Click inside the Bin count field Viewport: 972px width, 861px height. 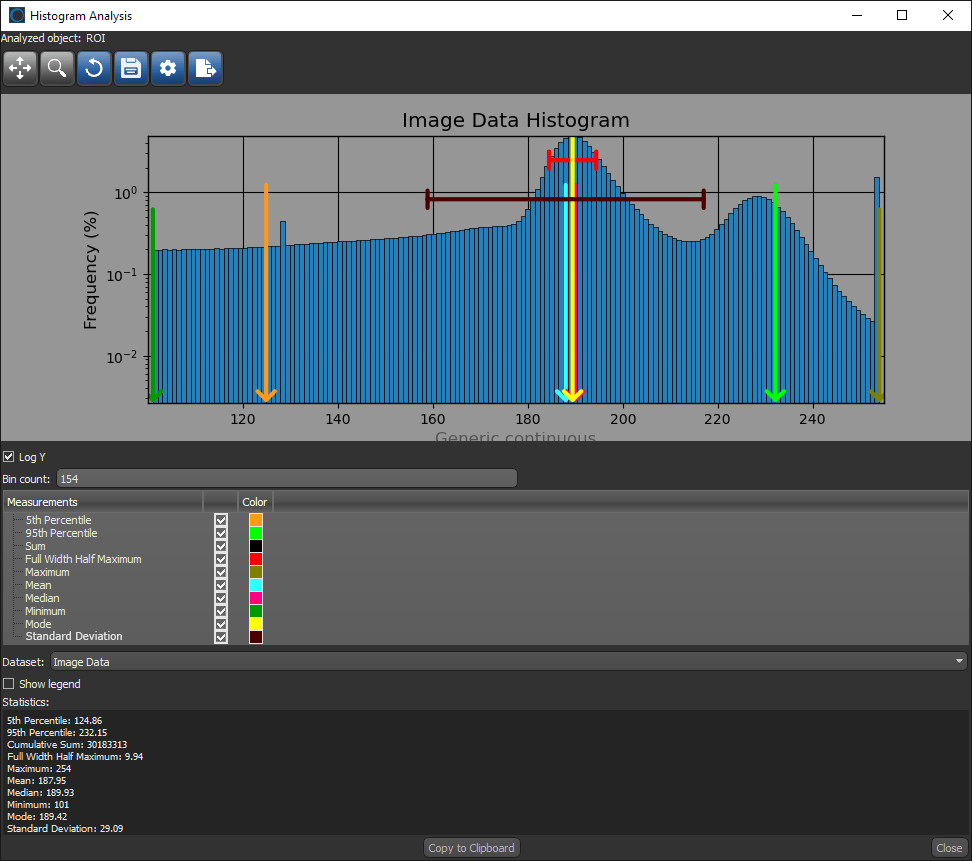click(x=287, y=477)
